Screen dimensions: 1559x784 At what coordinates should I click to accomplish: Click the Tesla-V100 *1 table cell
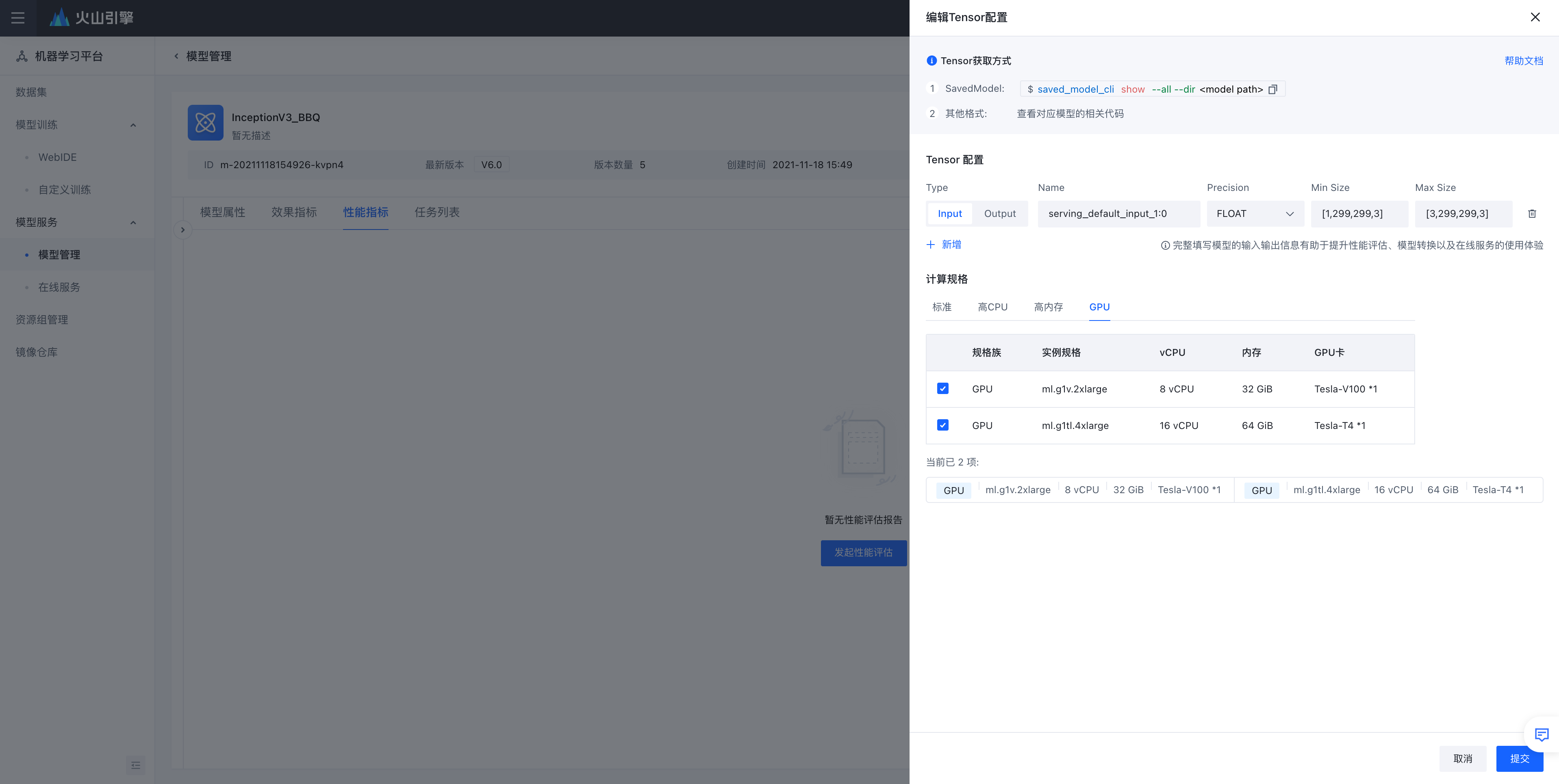point(1345,389)
